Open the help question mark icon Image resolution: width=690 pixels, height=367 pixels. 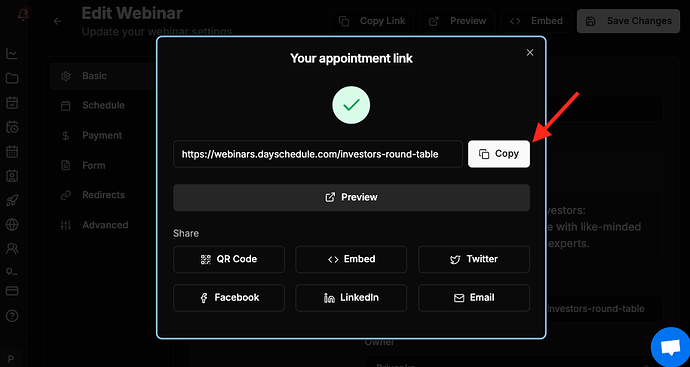[x=12, y=316]
